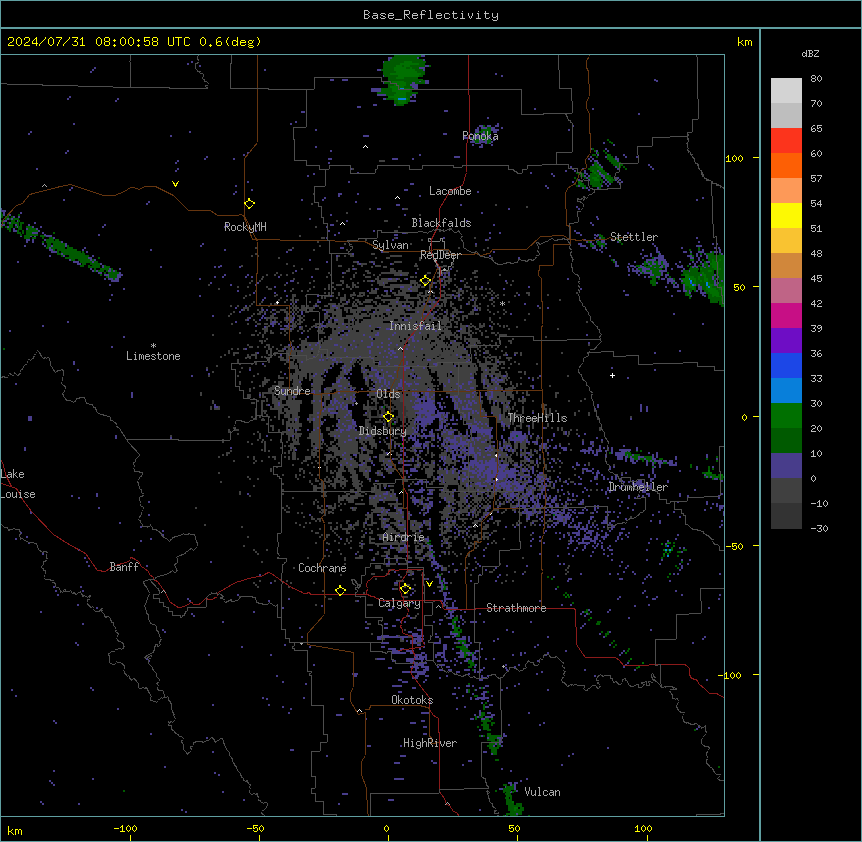Click the Innisfail town label
This screenshot has height=842, width=862.
pos(415,326)
